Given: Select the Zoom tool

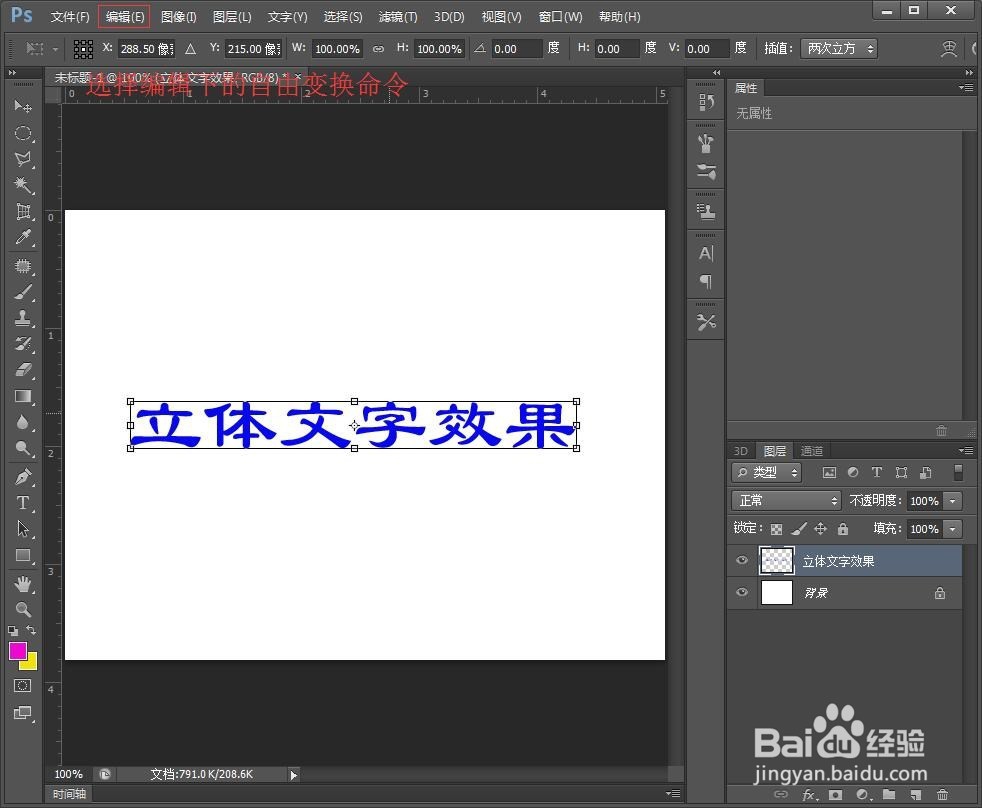Looking at the screenshot, I should 24,609.
